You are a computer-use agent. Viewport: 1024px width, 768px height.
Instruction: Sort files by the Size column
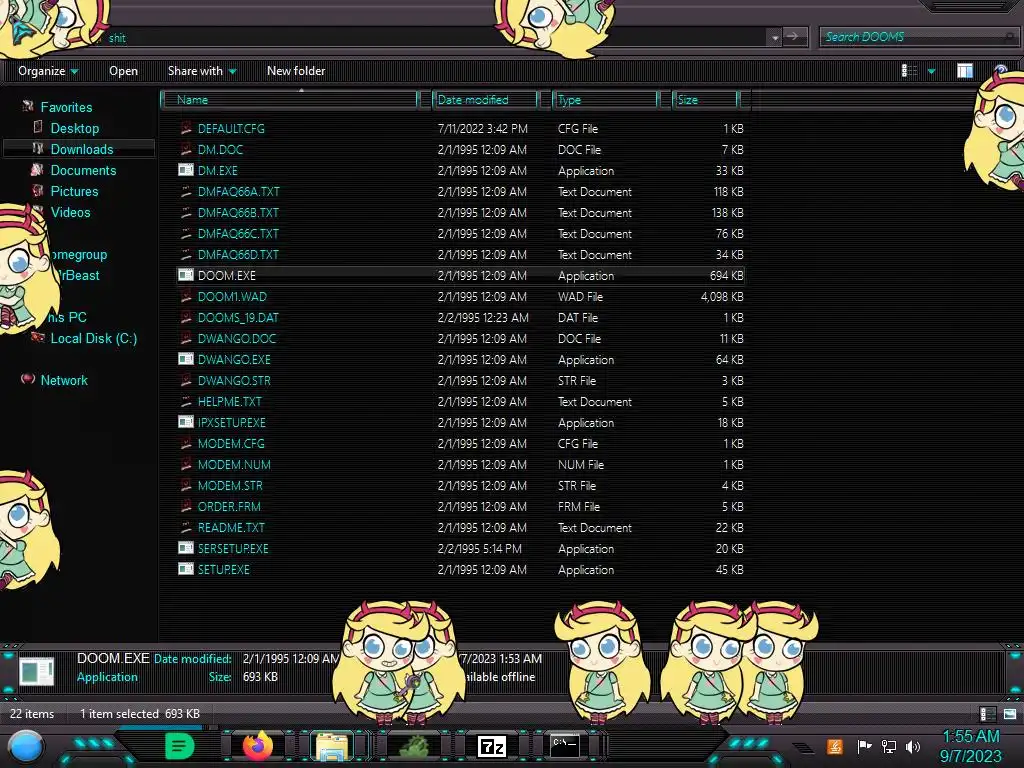point(706,100)
